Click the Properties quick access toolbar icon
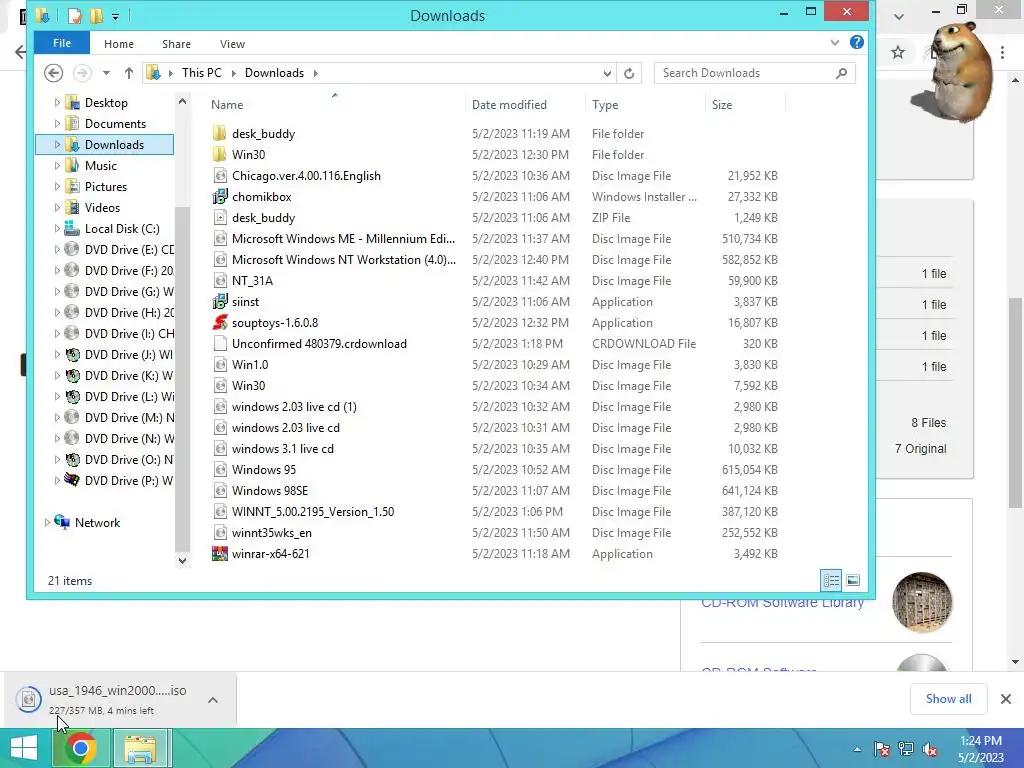This screenshot has width=1024, height=768. tap(74, 16)
